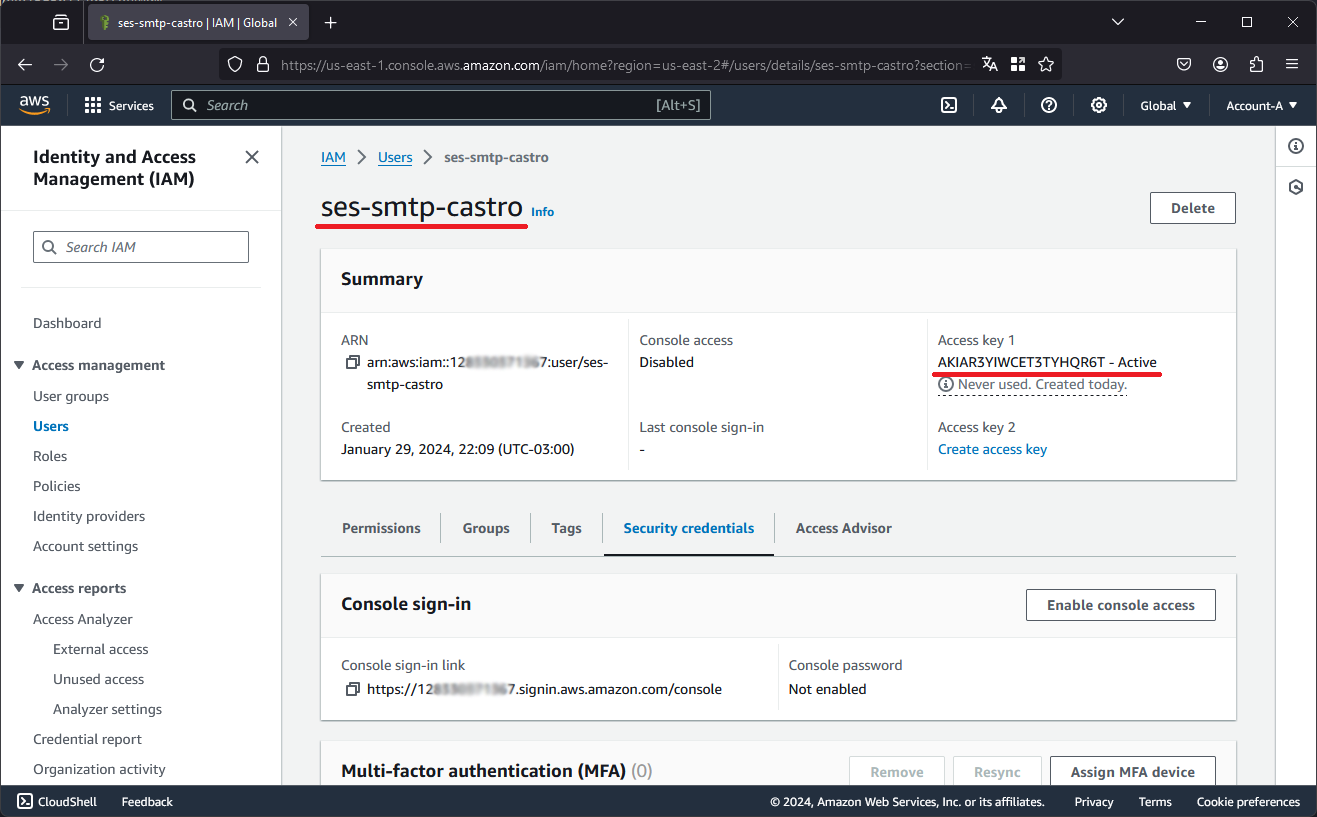Open a new browser tab
Image resolution: width=1317 pixels, height=817 pixels.
tap(331, 22)
